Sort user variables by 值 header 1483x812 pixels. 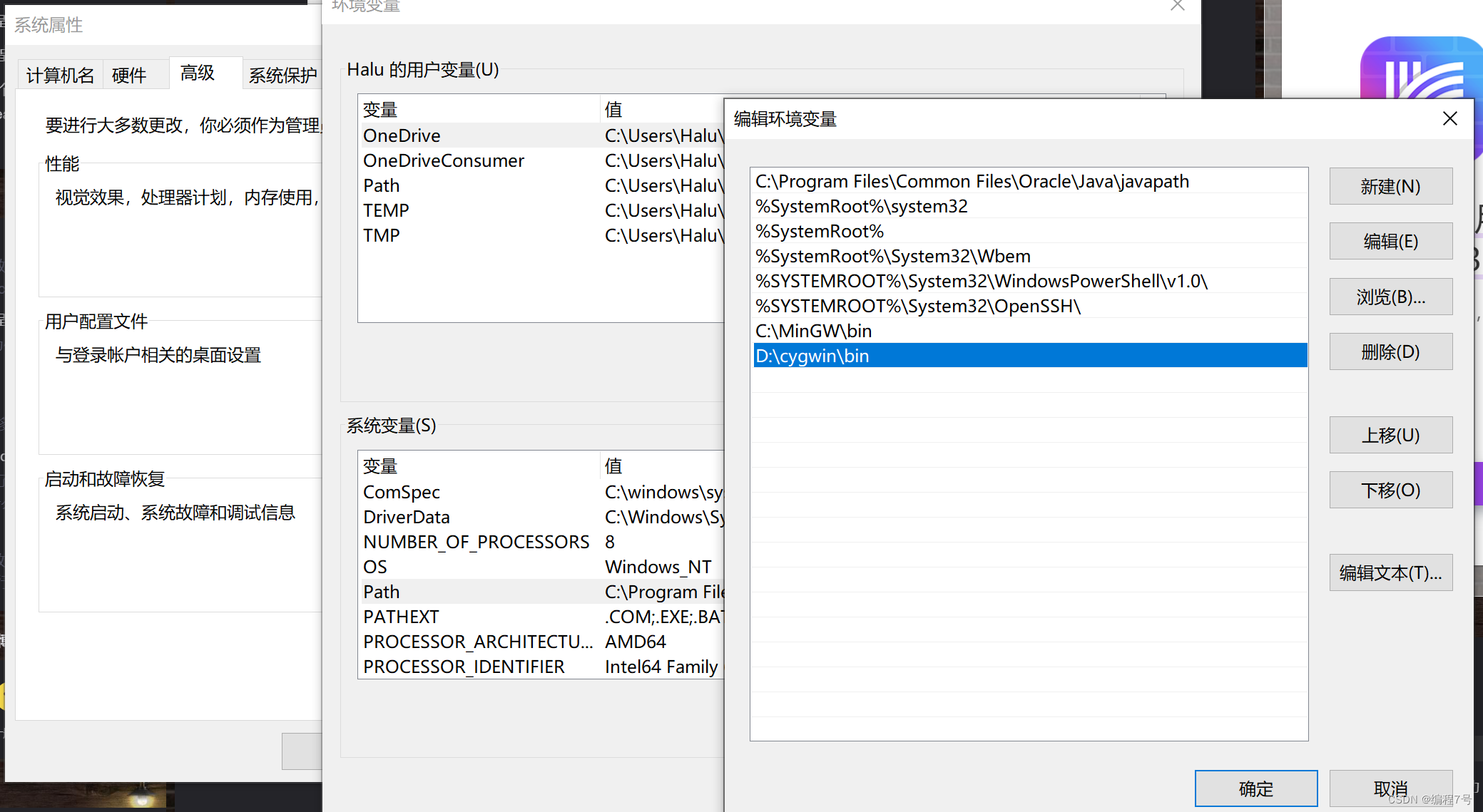[x=663, y=109]
